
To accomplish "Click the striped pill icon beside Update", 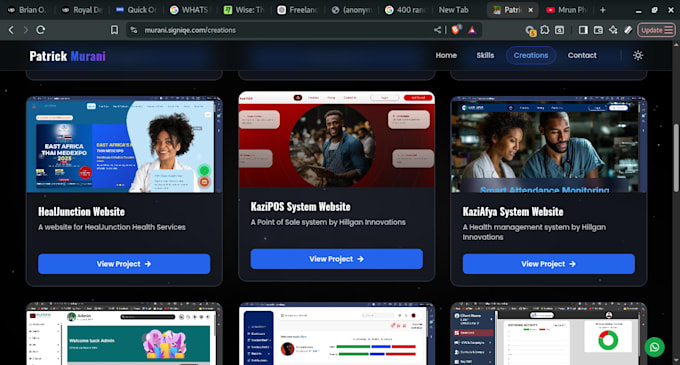I will [628, 30].
